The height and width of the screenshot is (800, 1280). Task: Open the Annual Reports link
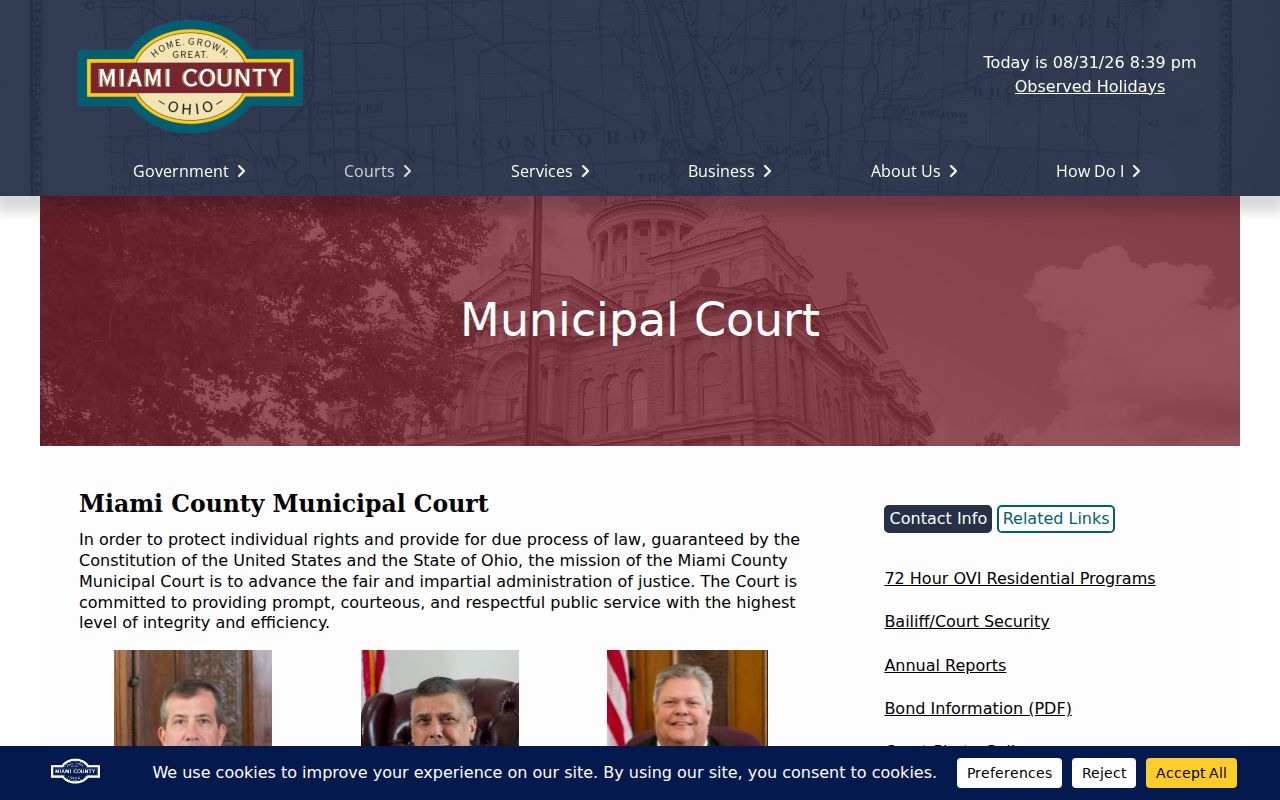945,665
